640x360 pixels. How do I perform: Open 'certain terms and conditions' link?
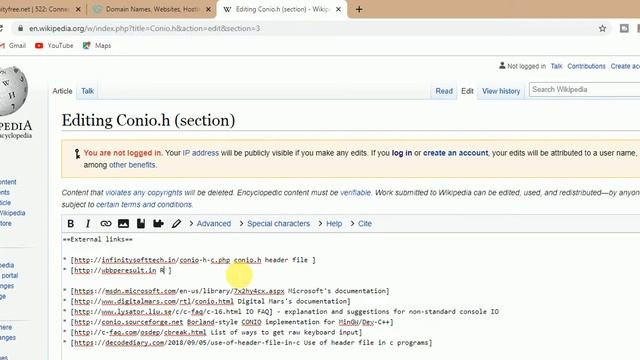(144, 204)
